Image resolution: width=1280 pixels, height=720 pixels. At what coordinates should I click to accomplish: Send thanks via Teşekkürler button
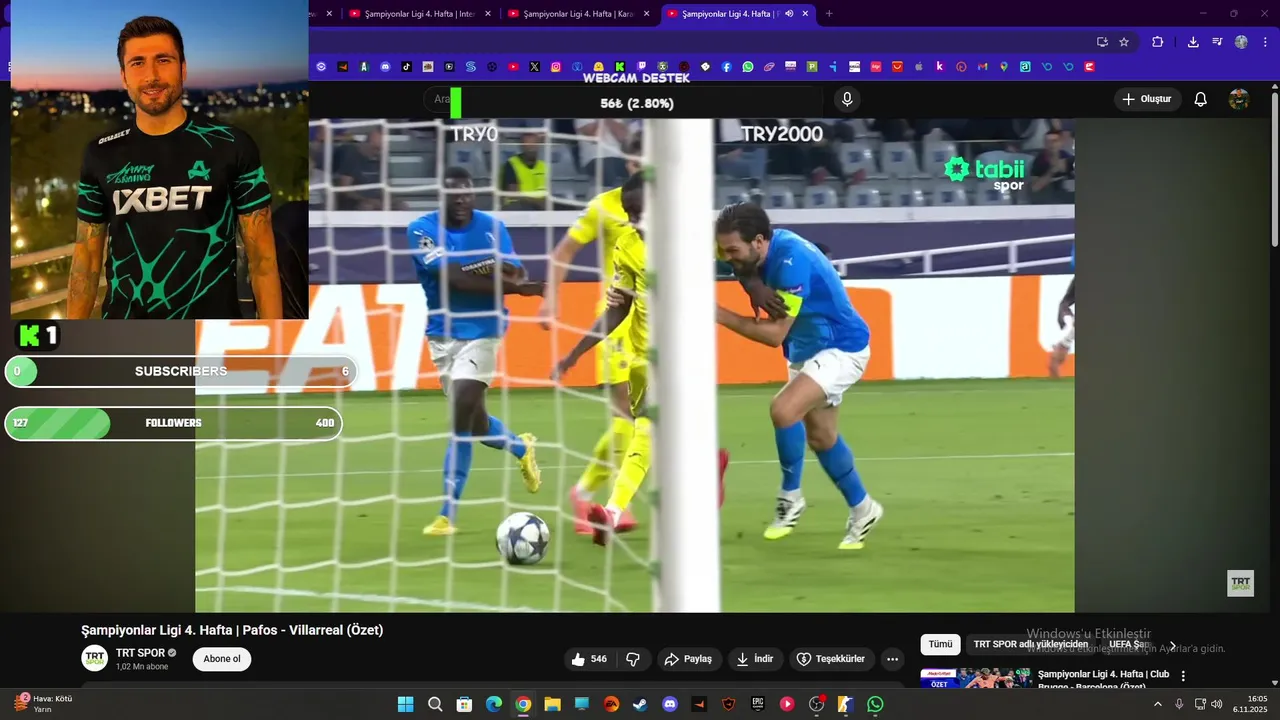coord(831,659)
